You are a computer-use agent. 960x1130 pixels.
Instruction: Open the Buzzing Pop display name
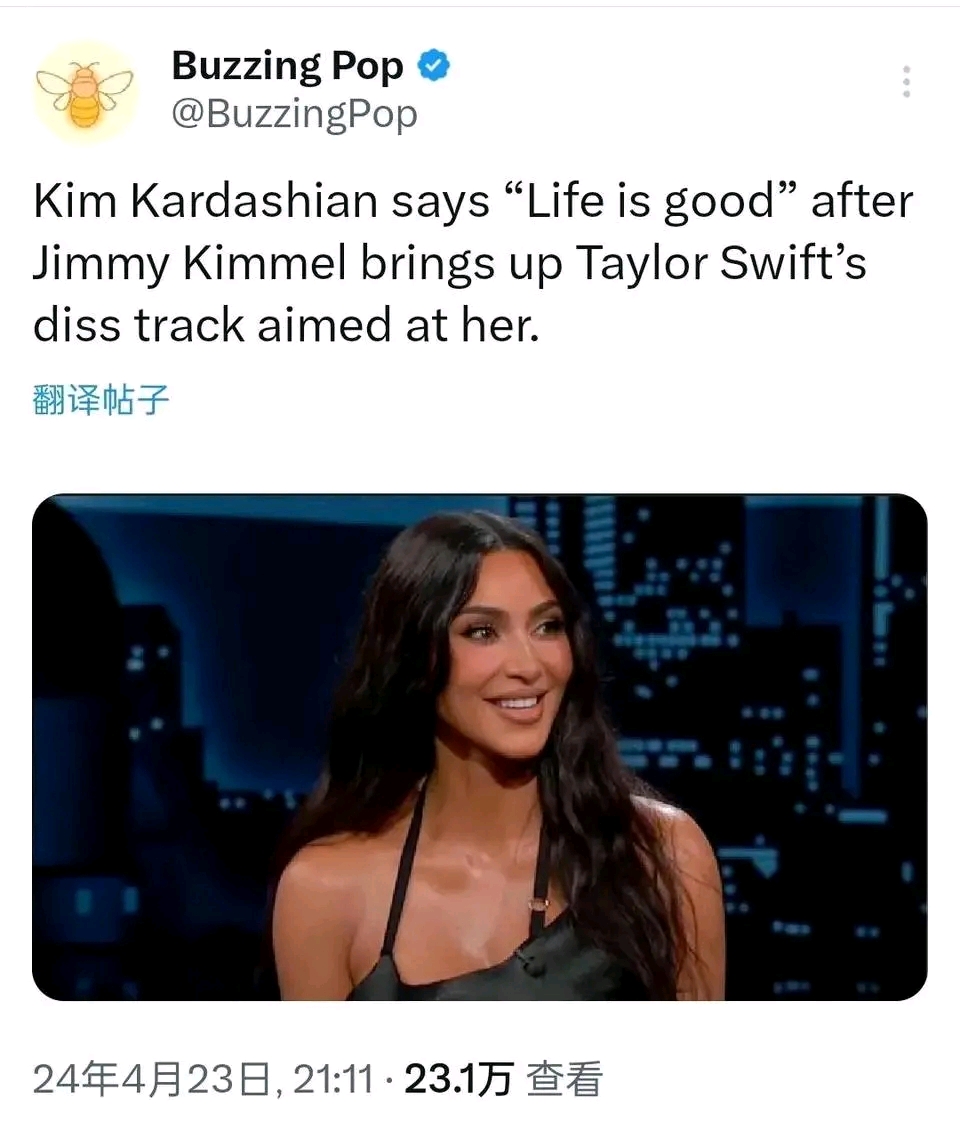pyautogui.click(x=287, y=66)
